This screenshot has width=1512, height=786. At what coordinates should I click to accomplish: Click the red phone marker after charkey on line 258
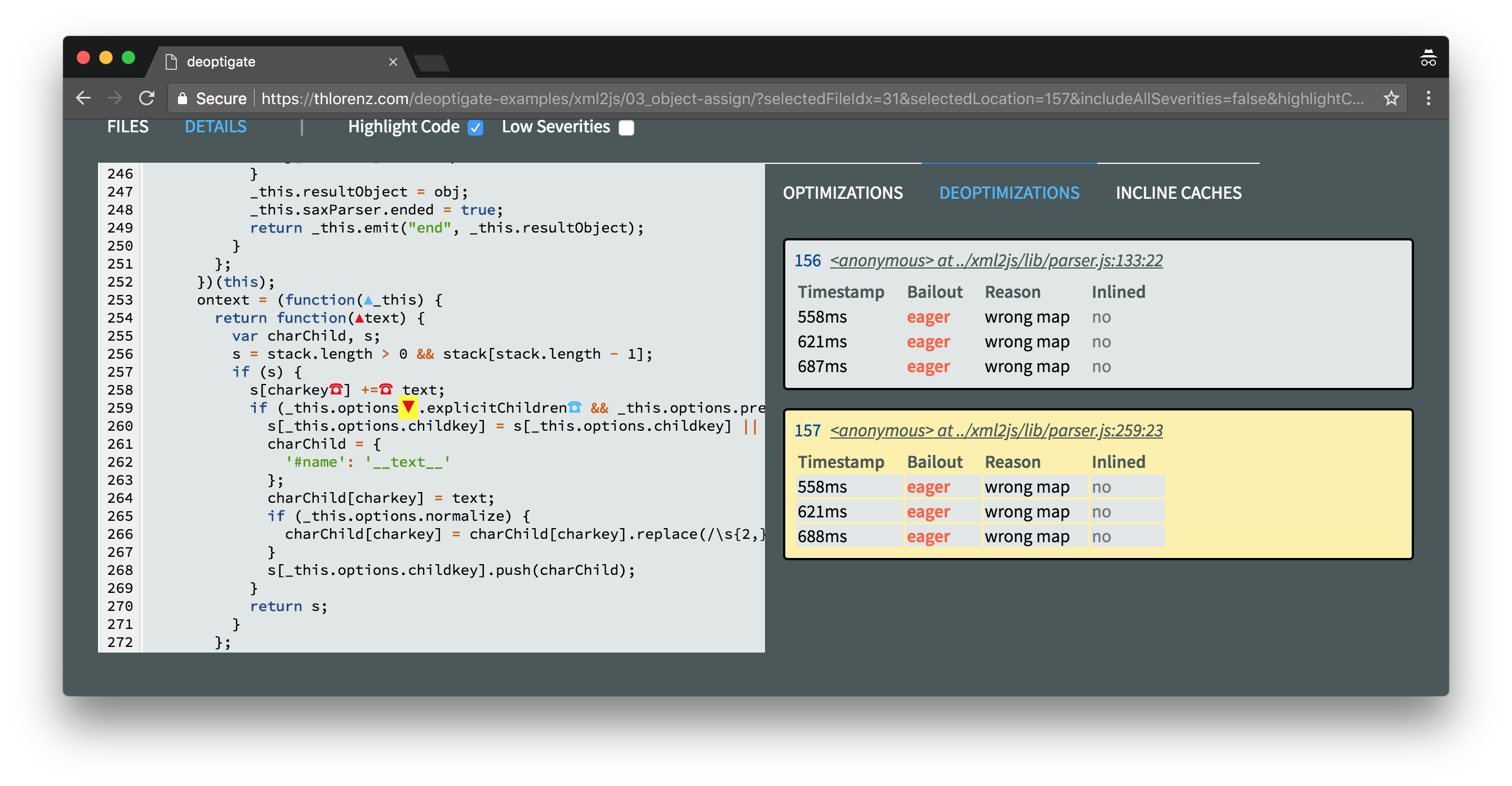pyautogui.click(x=336, y=390)
